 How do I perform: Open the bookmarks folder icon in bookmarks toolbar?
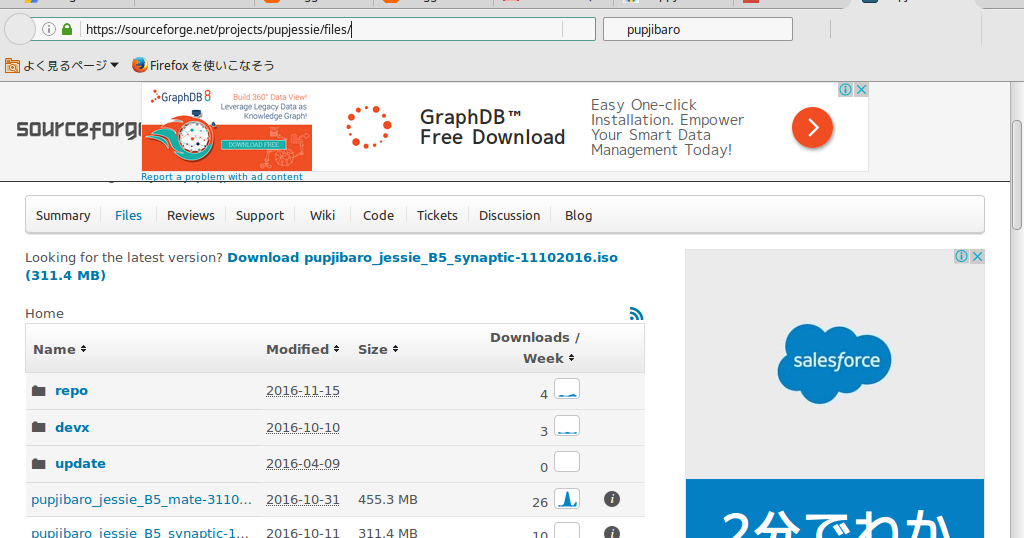[x=12, y=65]
